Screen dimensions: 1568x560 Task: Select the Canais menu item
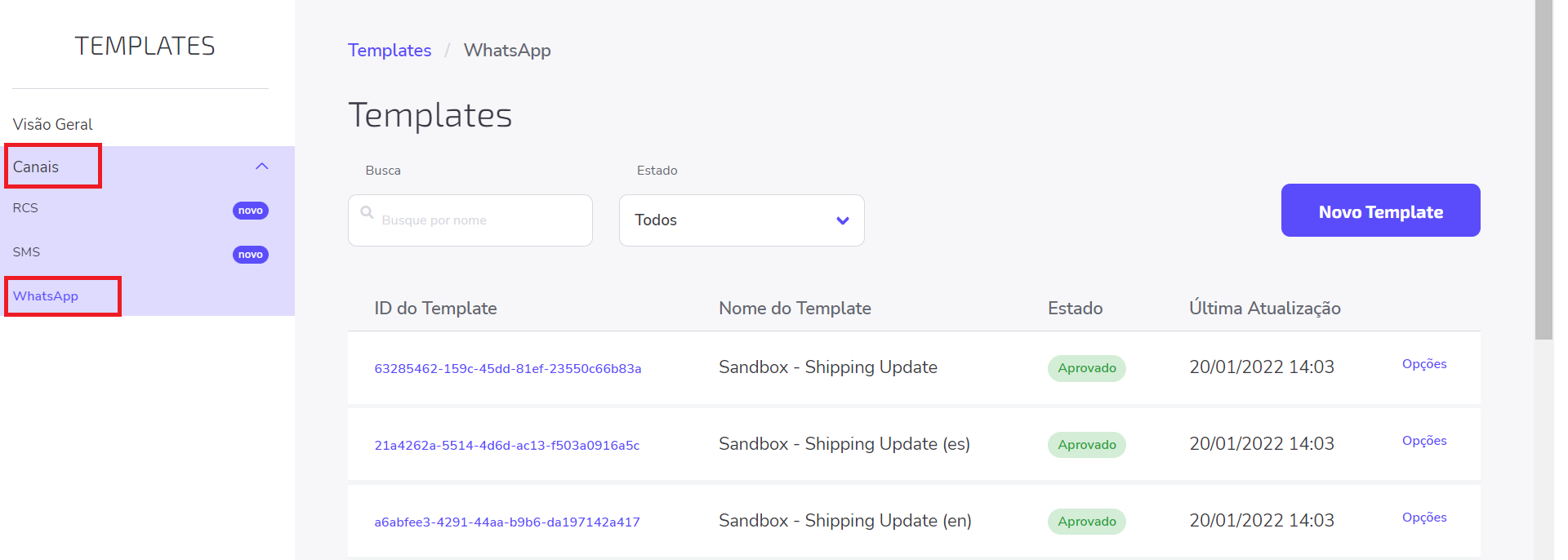(x=36, y=167)
